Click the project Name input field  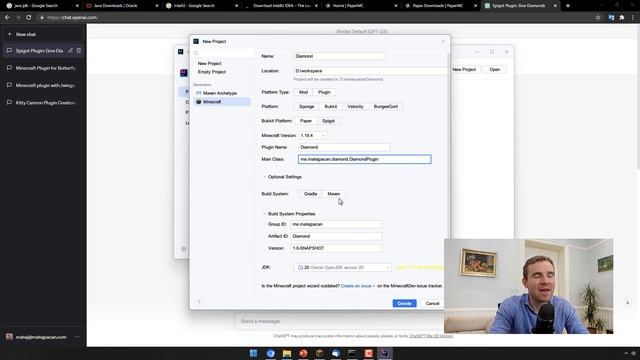[339, 56]
